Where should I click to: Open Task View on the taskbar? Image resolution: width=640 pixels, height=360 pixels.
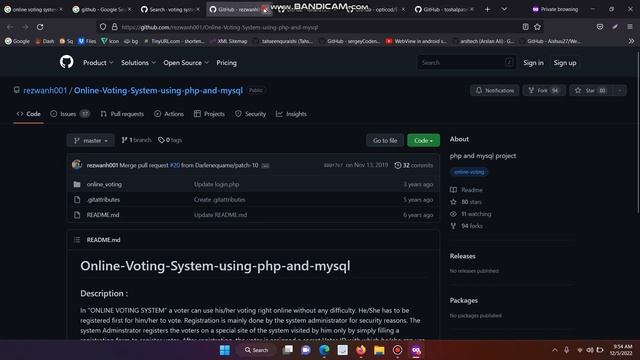coord(288,350)
